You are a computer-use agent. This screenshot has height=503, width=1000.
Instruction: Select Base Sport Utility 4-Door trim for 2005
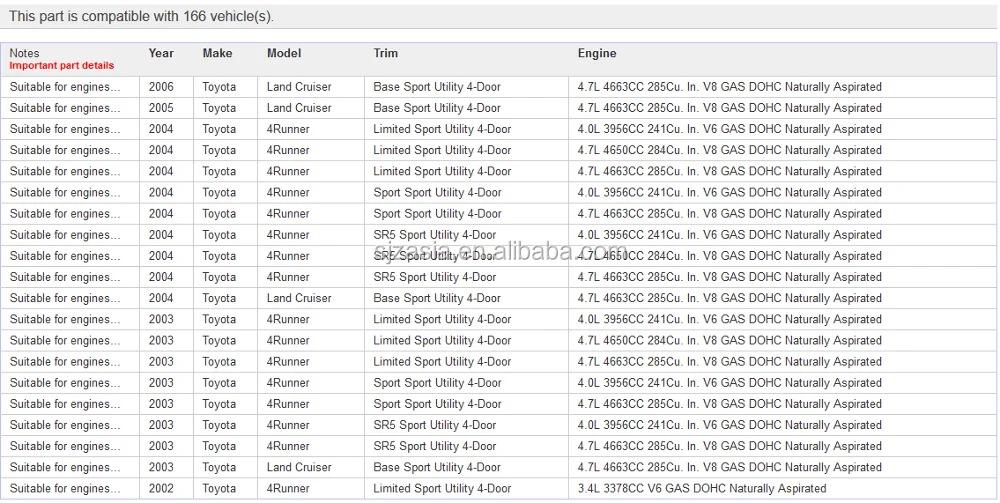coord(437,108)
